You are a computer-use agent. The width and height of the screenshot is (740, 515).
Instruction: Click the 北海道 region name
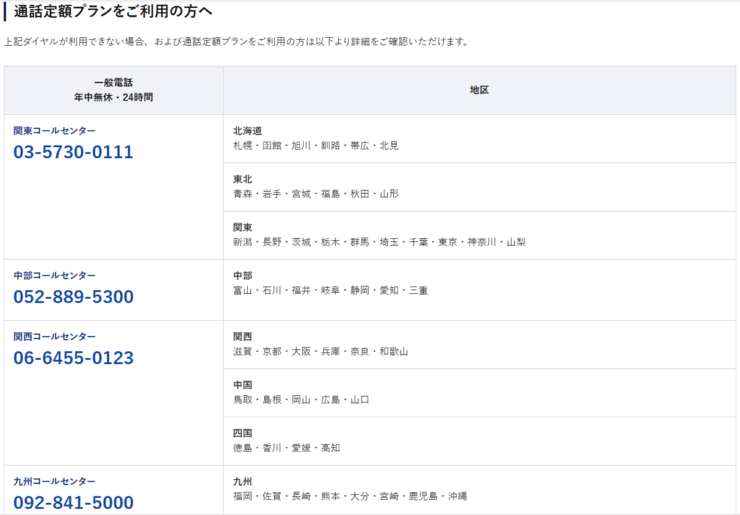(x=247, y=131)
